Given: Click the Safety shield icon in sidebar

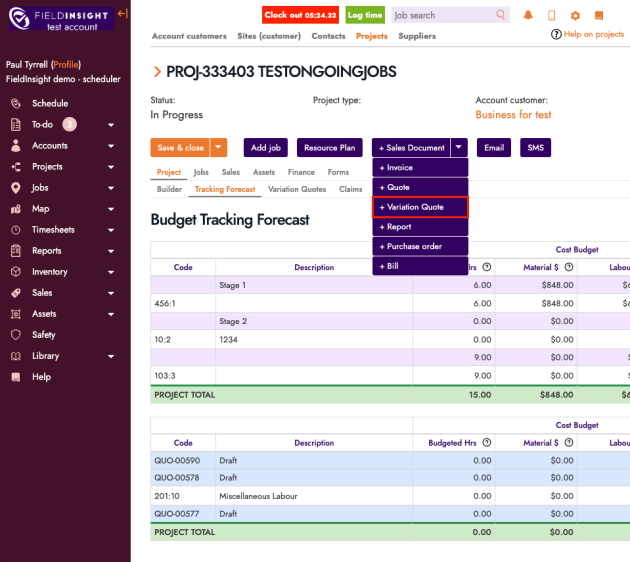Looking at the screenshot, I should 15,335.
